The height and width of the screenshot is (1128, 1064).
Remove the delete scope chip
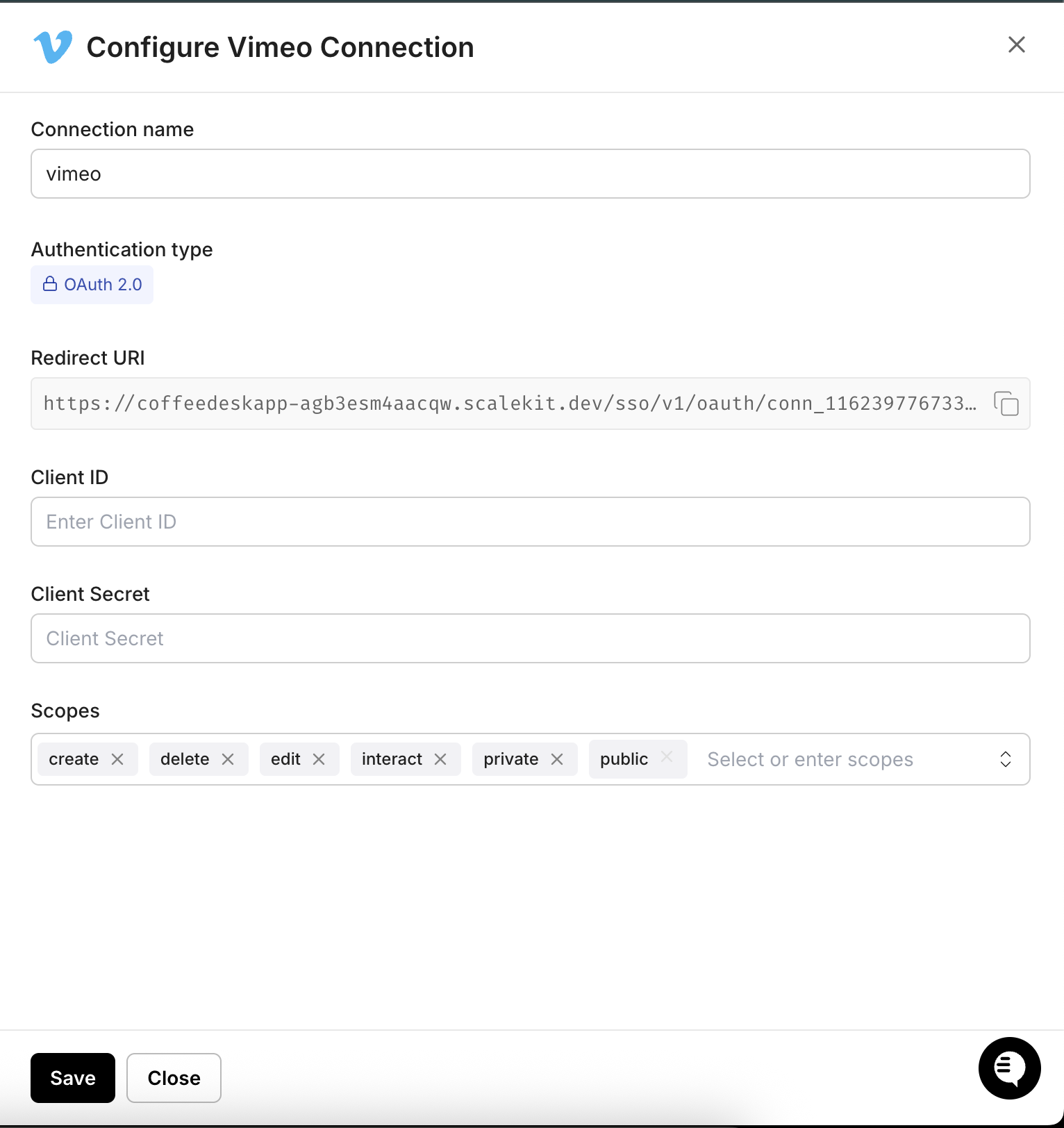[228, 758]
